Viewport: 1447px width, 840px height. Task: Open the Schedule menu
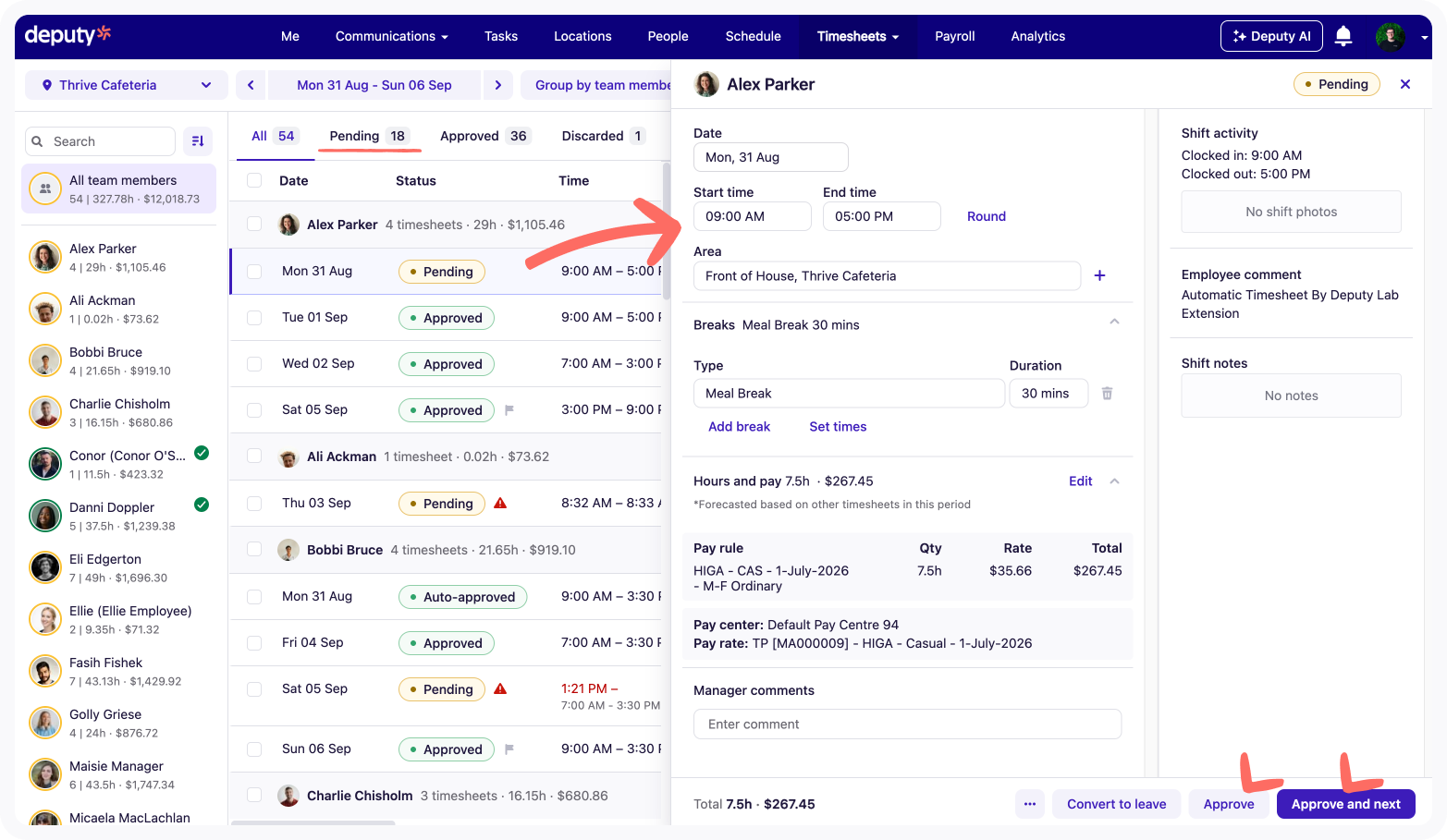click(753, 36)
